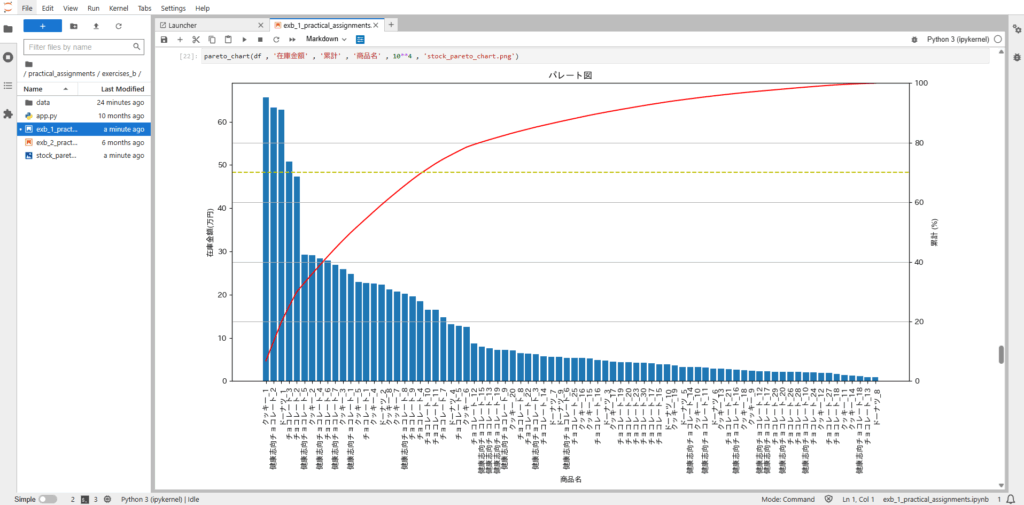Interrupt the kernel with the stop icon

260,39
